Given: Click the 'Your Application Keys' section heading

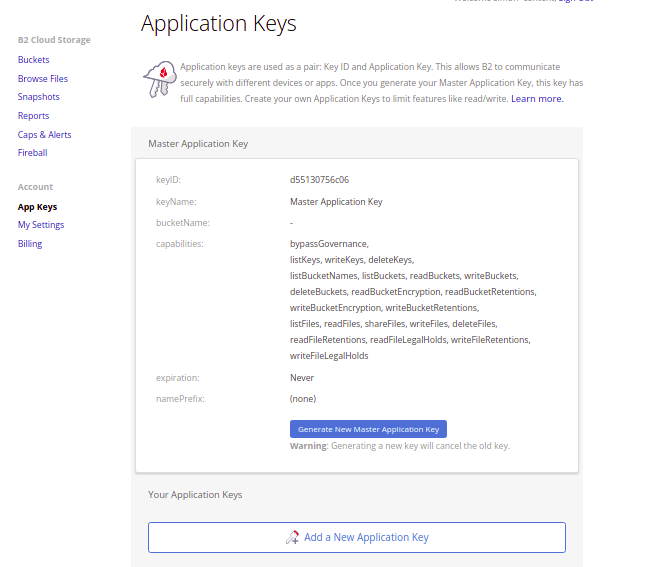Looking at the screenshot, I should (195, 495).
